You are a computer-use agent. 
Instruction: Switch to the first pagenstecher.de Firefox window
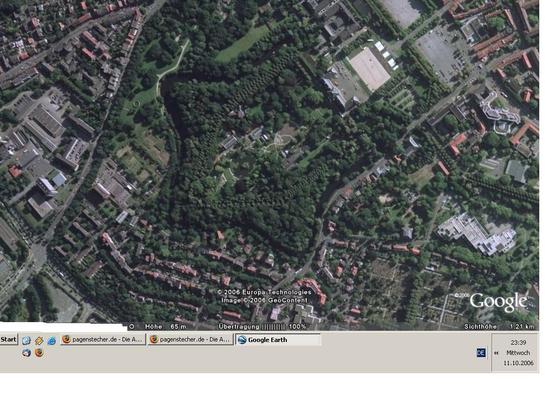pos(102,340)
